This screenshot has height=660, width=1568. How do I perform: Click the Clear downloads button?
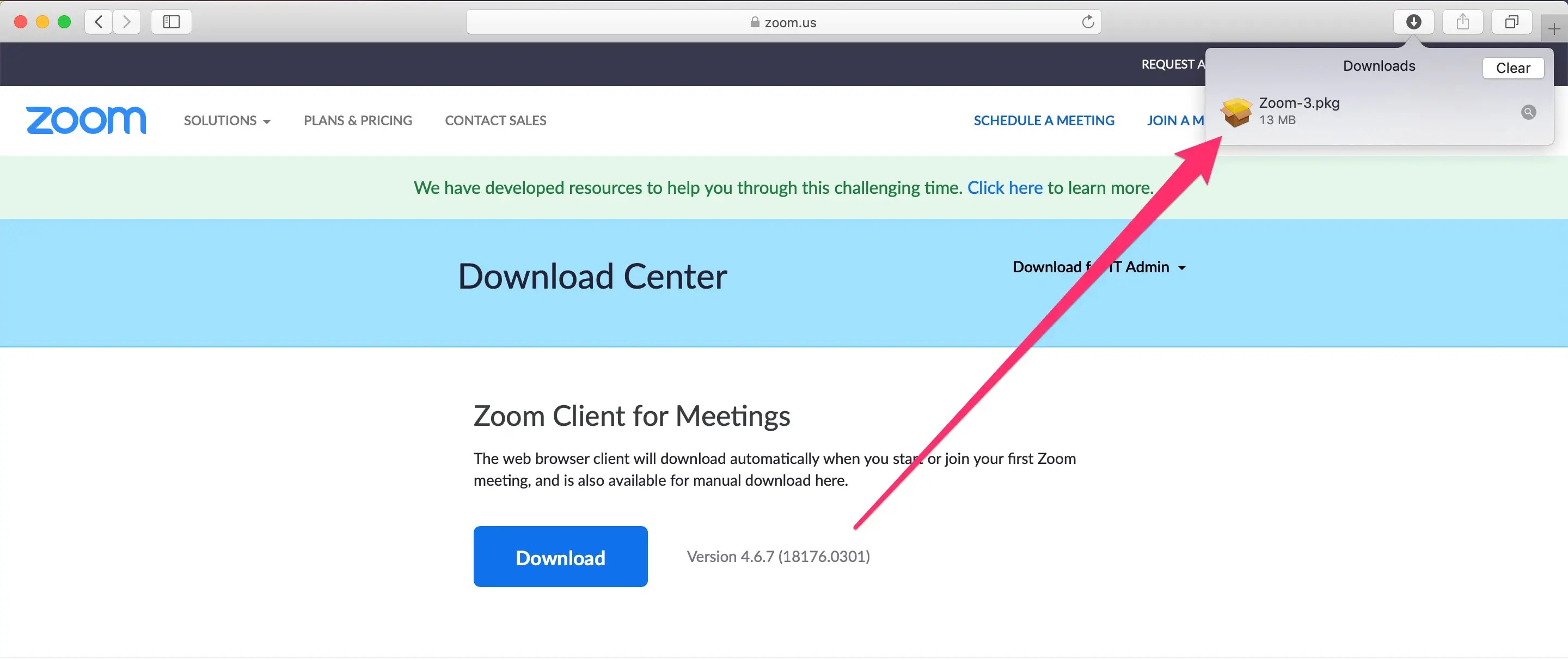pyautogui.click(x=1512, y=68)
